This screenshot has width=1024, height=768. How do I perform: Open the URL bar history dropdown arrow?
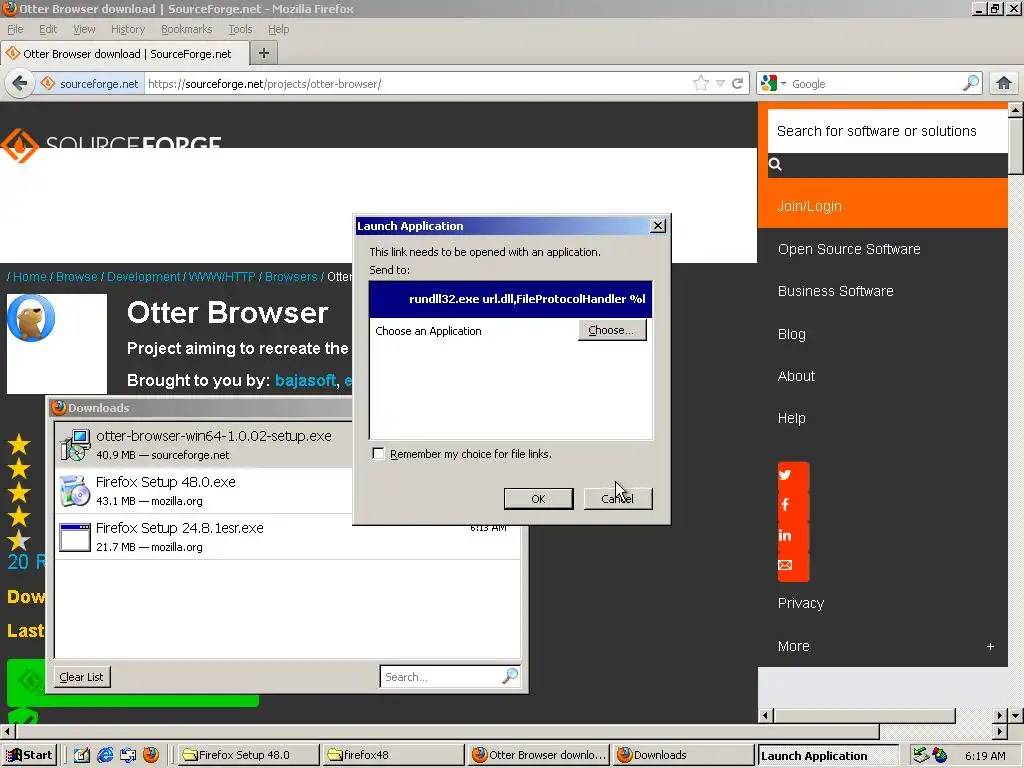pos(720,84)
